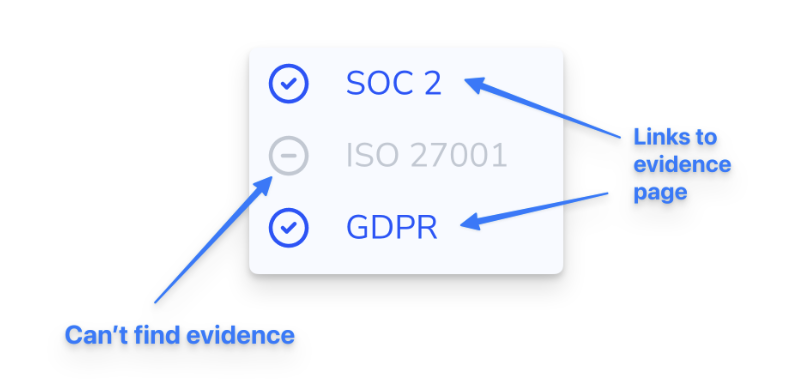Click the SOC 2 checkmark circle icon
This screenshot has height=392, width=812.
(x=288, y=83)
